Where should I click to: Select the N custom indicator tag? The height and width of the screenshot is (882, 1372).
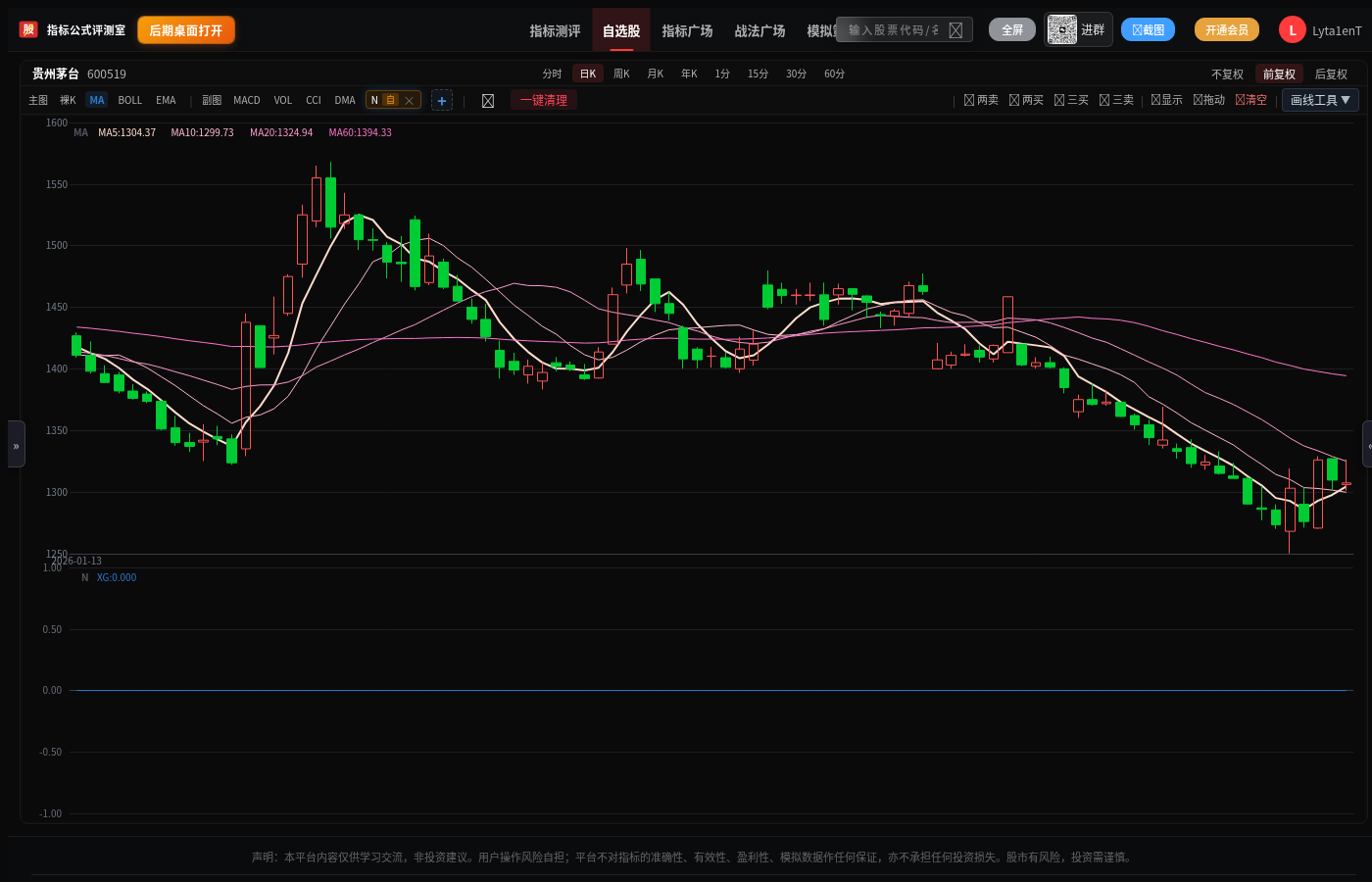[393, 100]
